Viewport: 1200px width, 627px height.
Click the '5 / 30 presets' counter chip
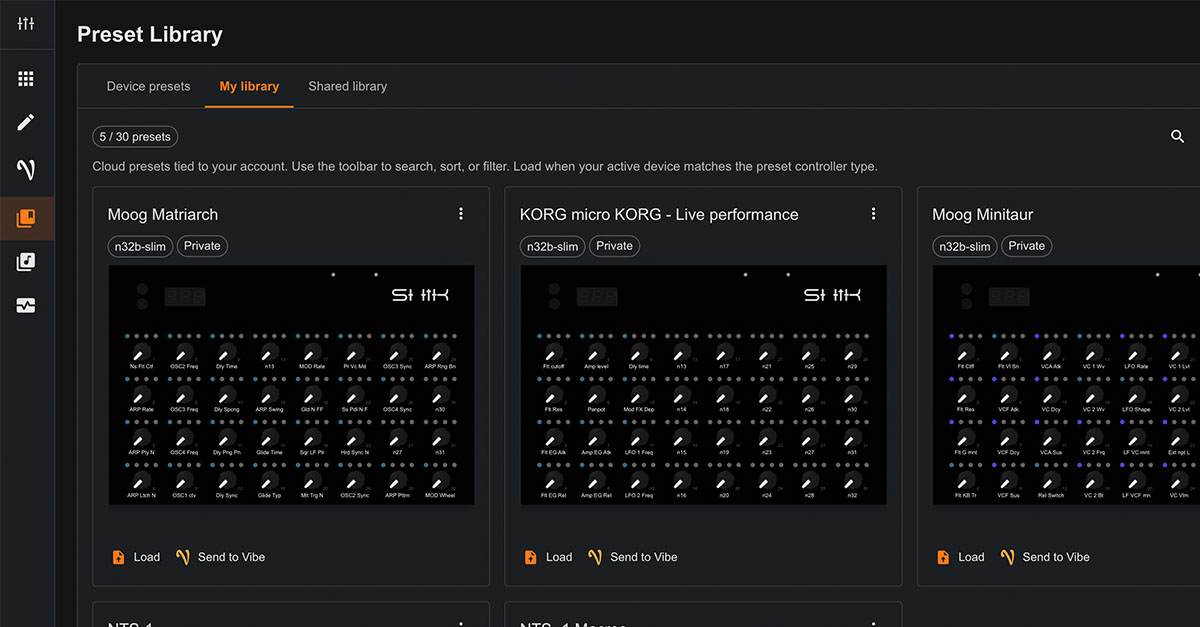(x=135, y=137)
